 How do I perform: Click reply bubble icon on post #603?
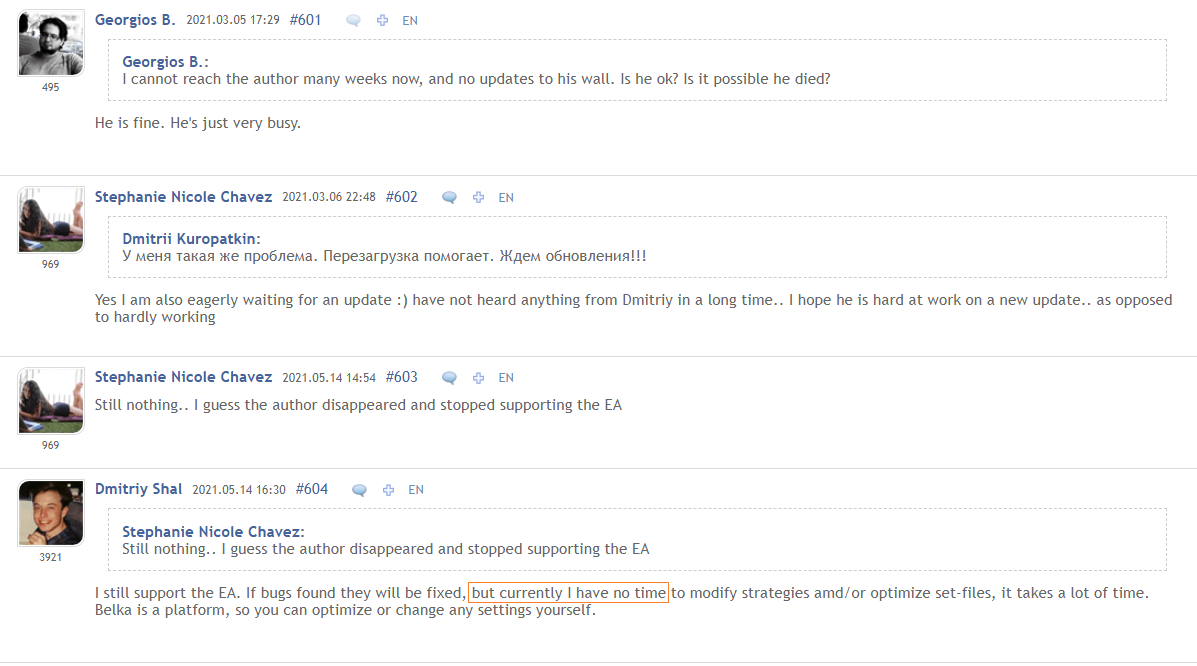pyautogui.click(x=450, y=378)
